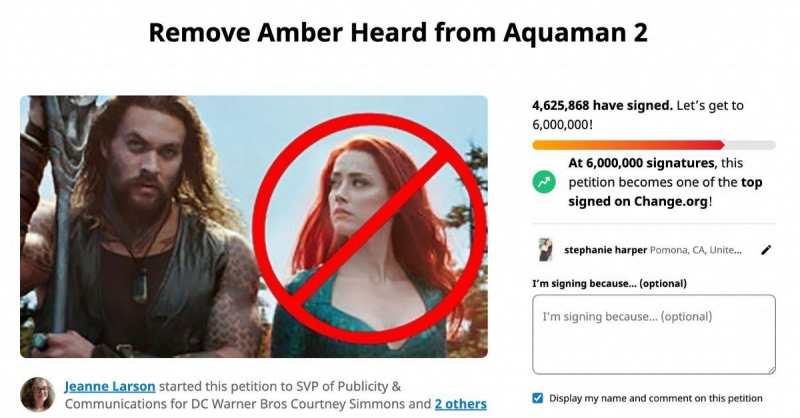Expand the "2 others" recipients link
Image resolution: width=800 pixels, height=418 pixels.
point(460,404)
